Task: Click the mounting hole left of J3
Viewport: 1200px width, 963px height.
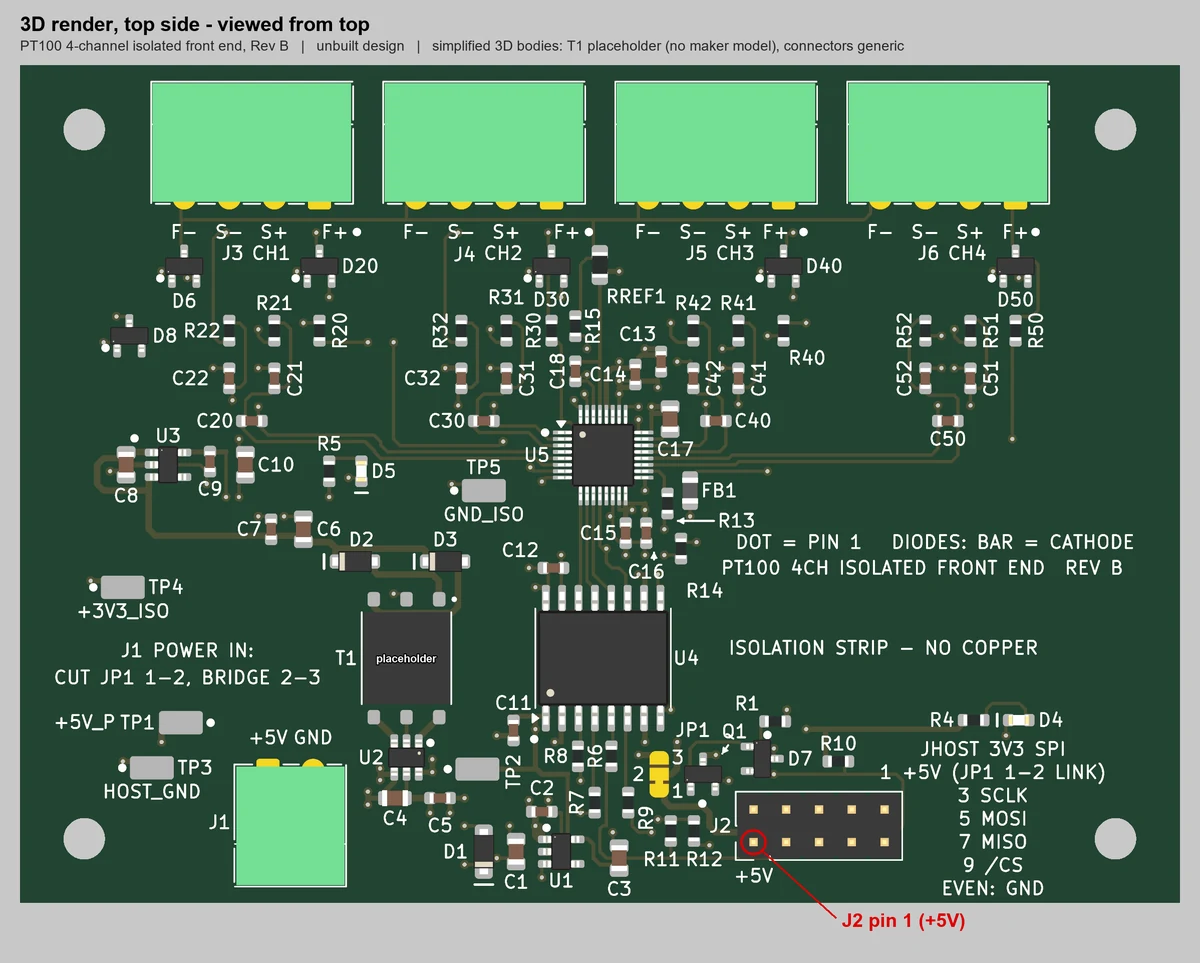Action: tap(84, 128)
